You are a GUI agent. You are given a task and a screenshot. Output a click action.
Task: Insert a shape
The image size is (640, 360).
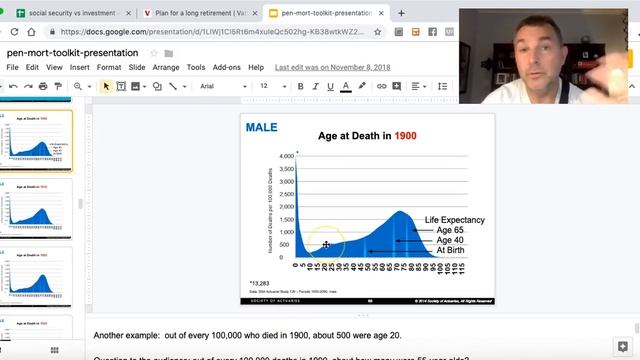157,86
